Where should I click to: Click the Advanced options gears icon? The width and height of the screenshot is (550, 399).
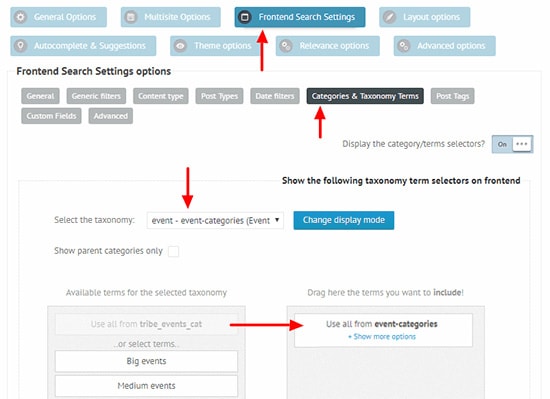pos(404,46)
